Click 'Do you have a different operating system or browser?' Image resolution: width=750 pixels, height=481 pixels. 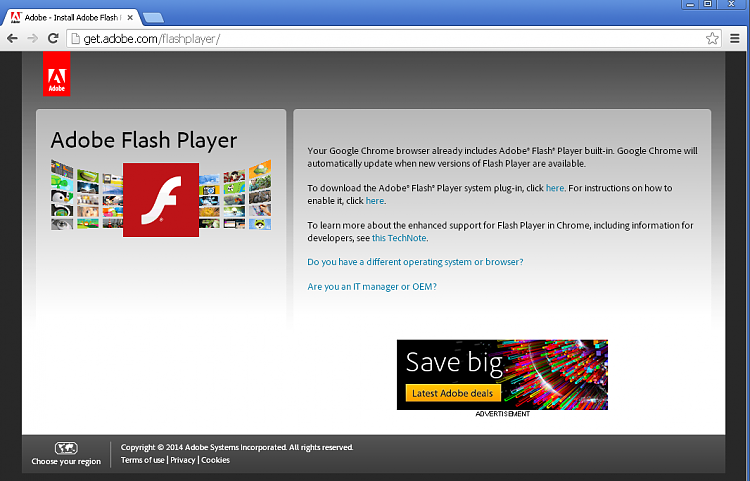pos(415,262)
